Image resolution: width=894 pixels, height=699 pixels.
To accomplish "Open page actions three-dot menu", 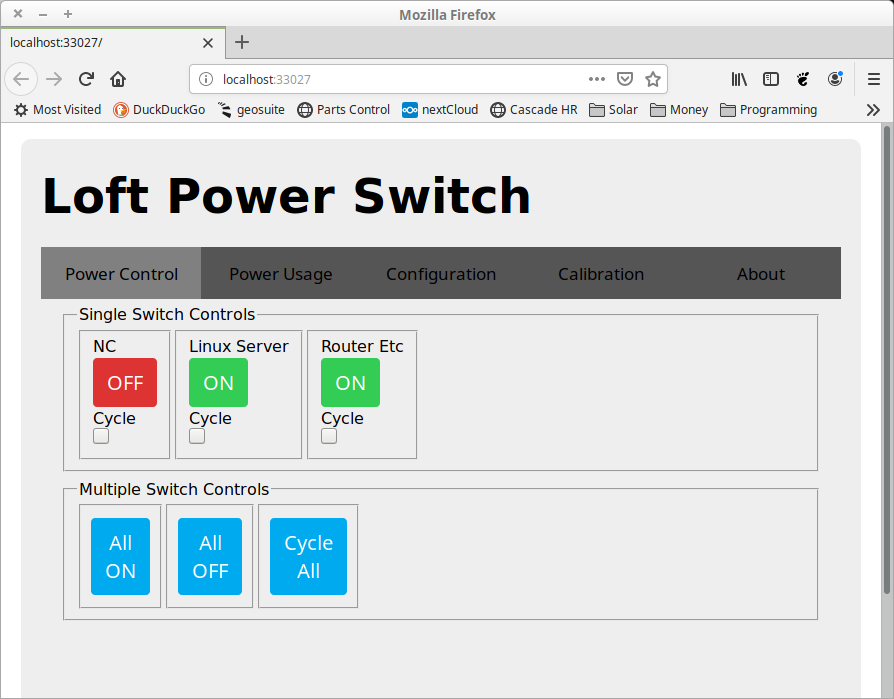I will tap(597, 79).
